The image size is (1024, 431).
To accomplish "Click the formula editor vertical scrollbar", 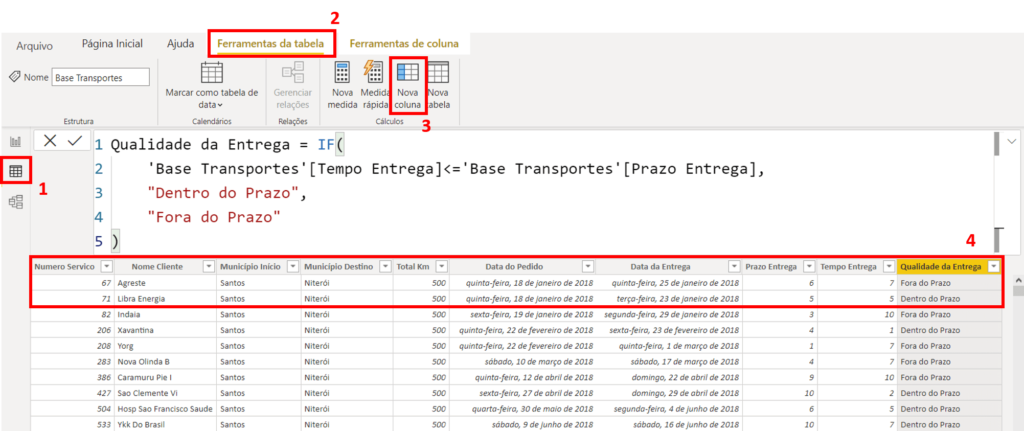I will pos(997,144).
